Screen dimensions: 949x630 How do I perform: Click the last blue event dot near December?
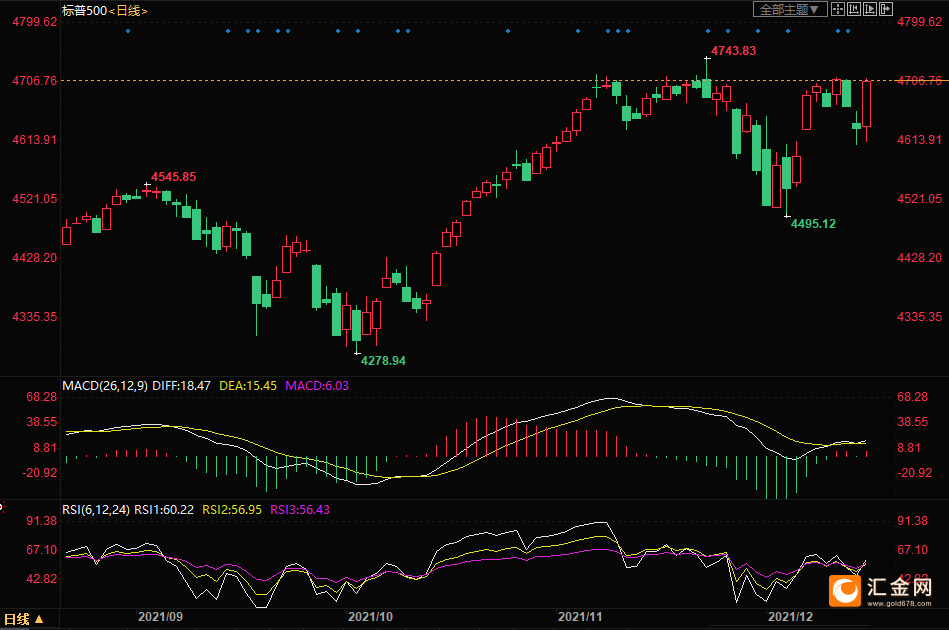[848, 31]
